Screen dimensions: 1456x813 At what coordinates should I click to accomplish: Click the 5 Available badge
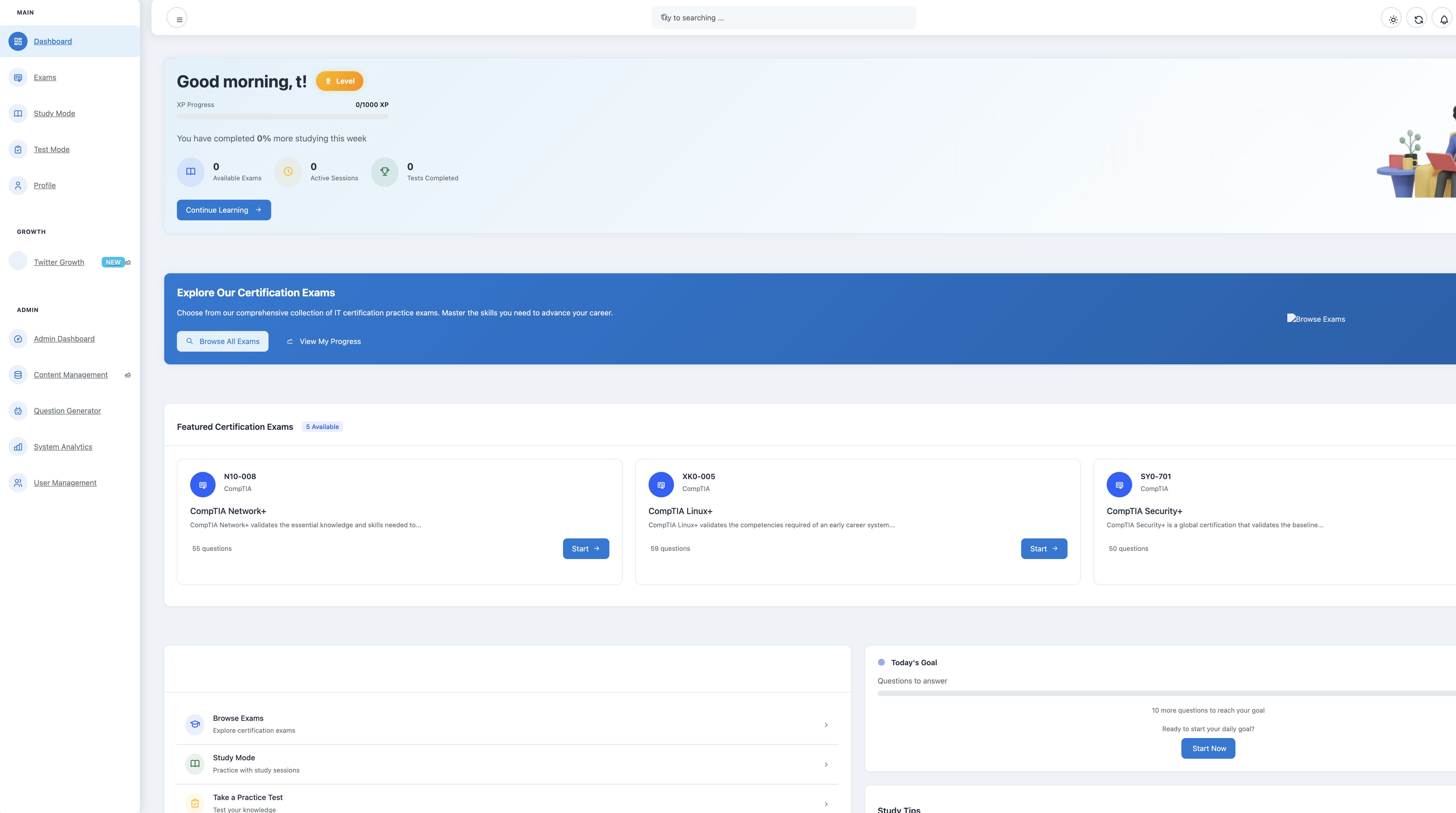[322, 427]
